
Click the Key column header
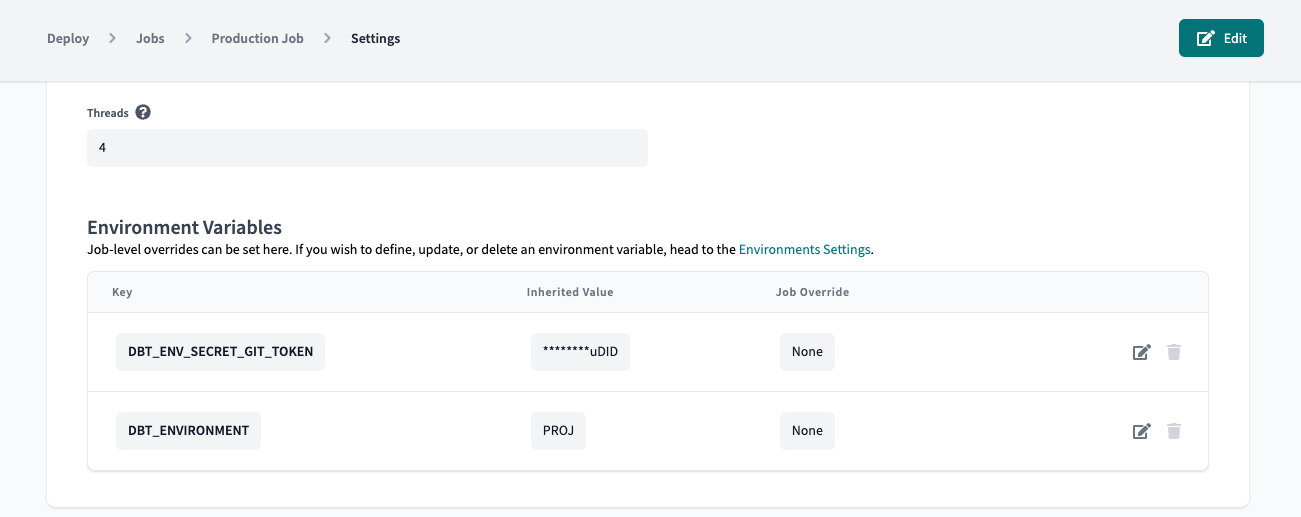[122, 292]
